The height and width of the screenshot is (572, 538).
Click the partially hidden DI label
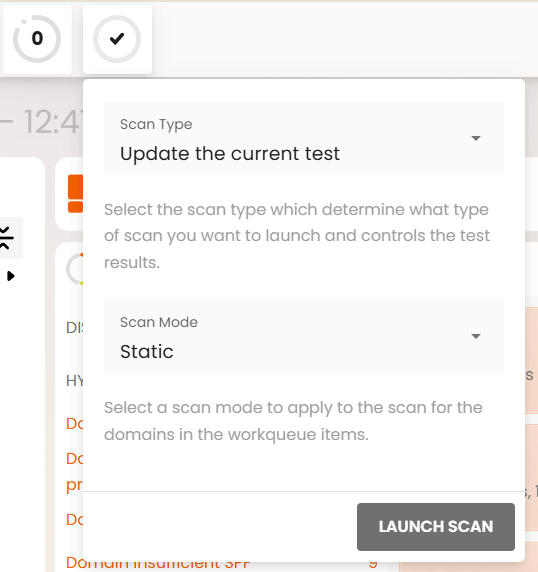click(x=75, y=328)
